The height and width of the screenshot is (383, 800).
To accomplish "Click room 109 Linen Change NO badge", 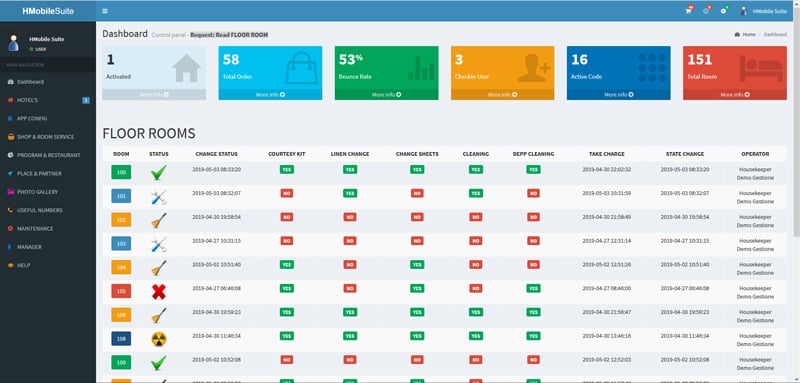I will point(350,360).
